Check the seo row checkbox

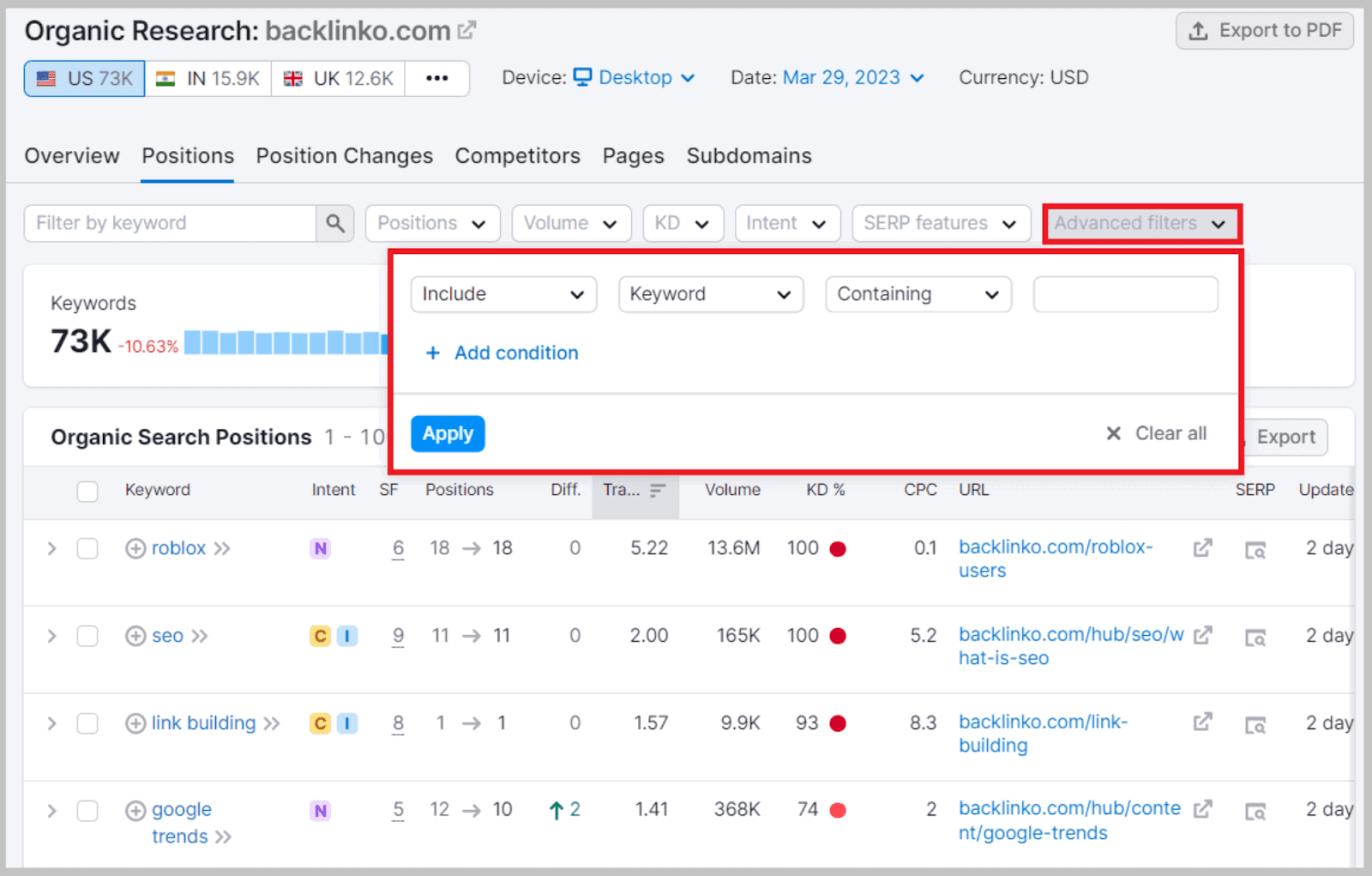coord(87,636)
